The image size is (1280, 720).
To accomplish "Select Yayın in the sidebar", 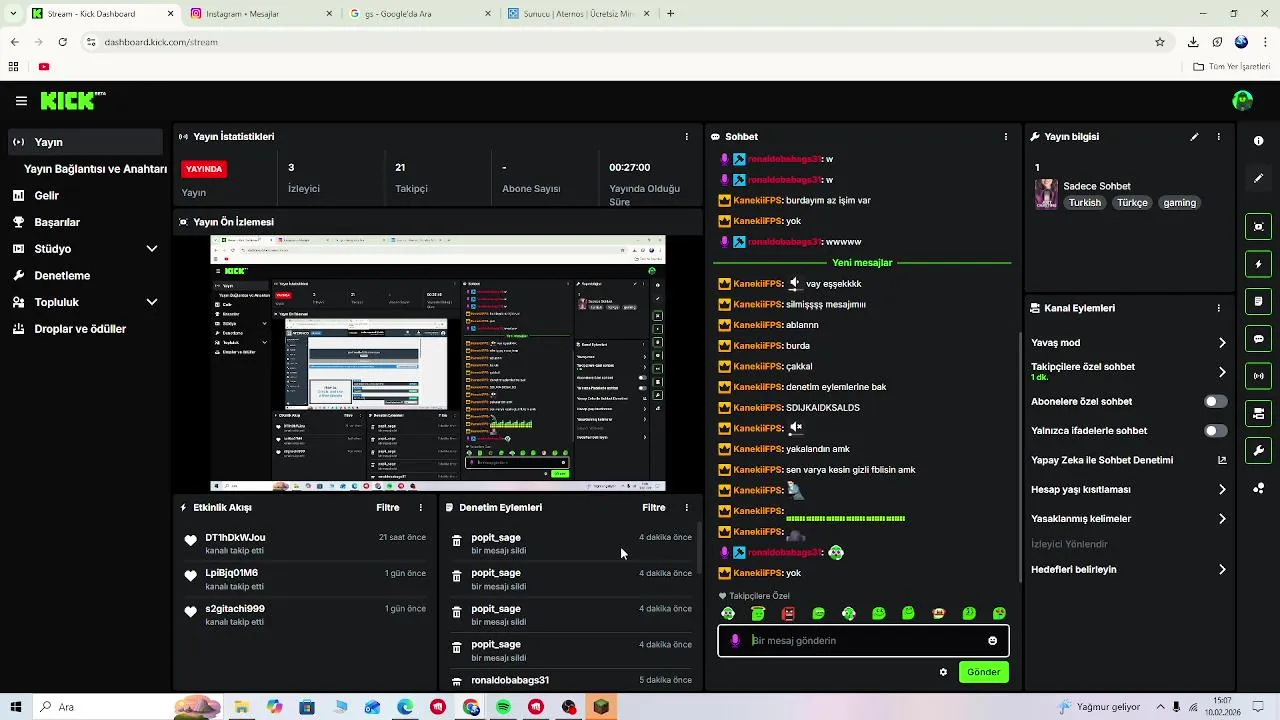I will click(x=85, y=142).
